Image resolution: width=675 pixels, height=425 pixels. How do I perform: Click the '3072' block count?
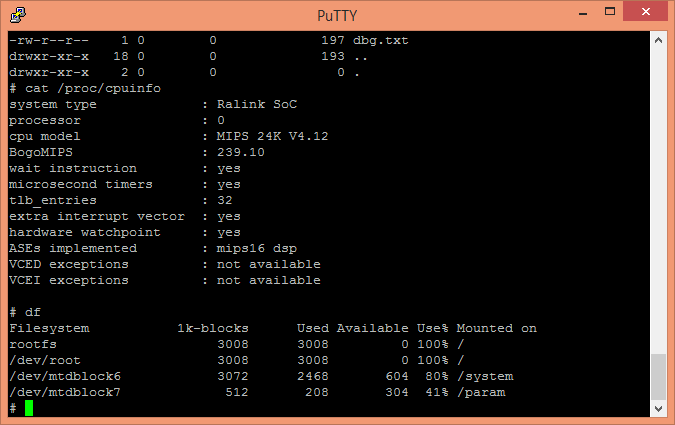(x=233, y=376)
